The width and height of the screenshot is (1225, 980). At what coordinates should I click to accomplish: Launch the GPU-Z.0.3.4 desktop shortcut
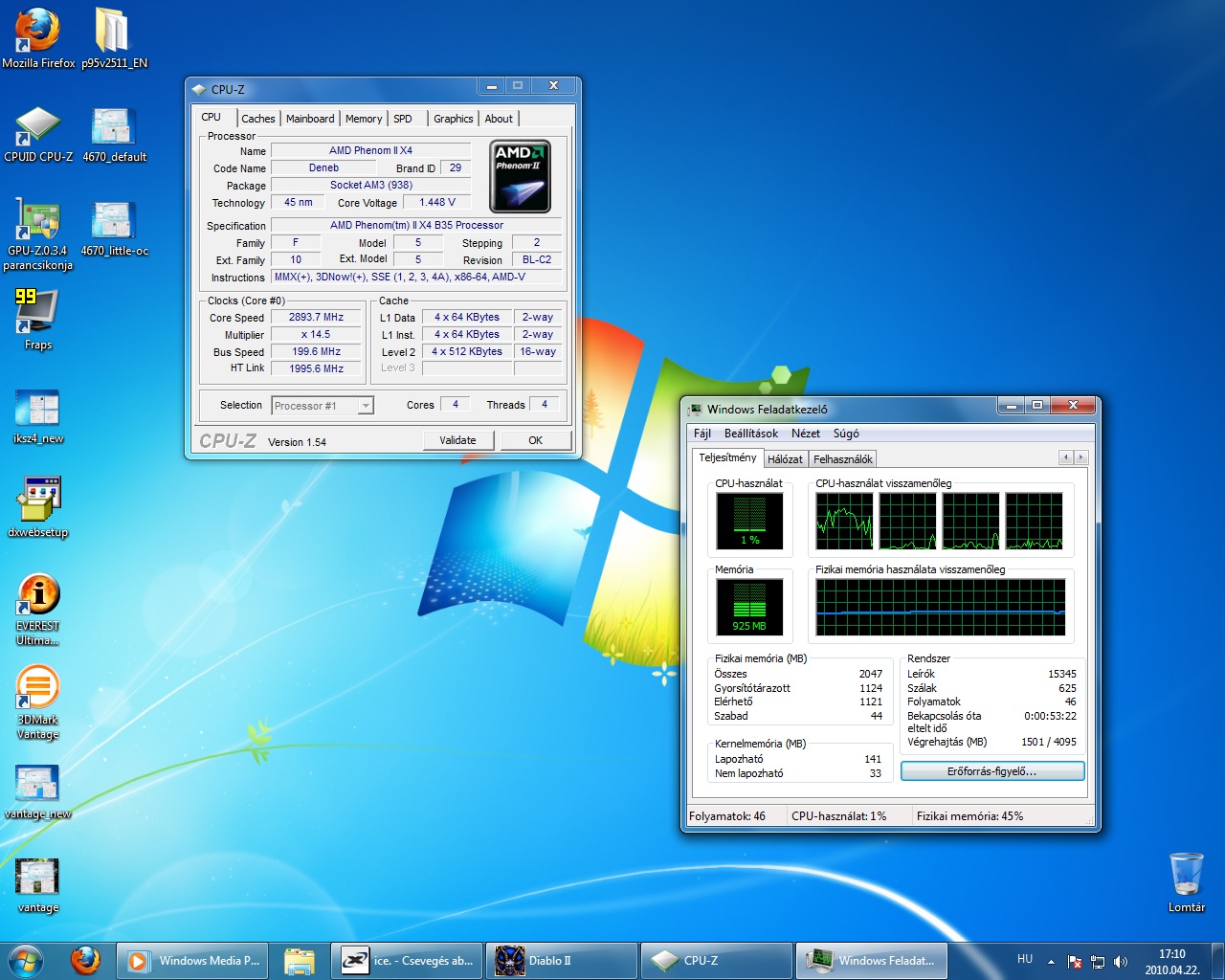coord(38,234)
